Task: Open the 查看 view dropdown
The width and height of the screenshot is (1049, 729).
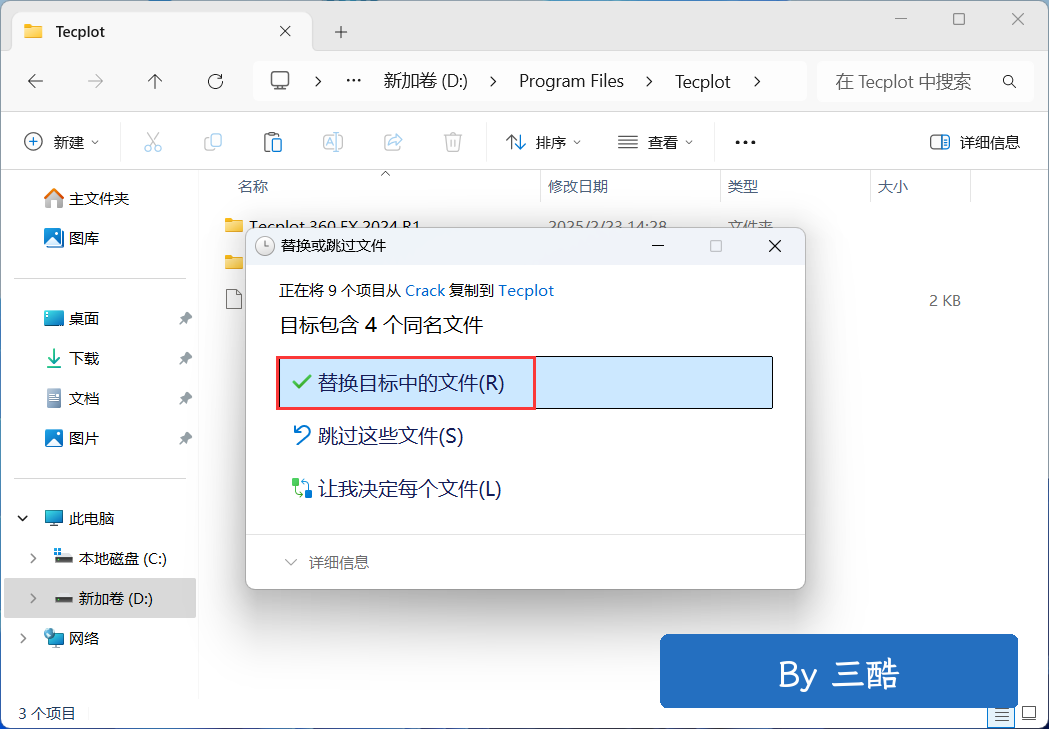Action: [x=655, y=142]
